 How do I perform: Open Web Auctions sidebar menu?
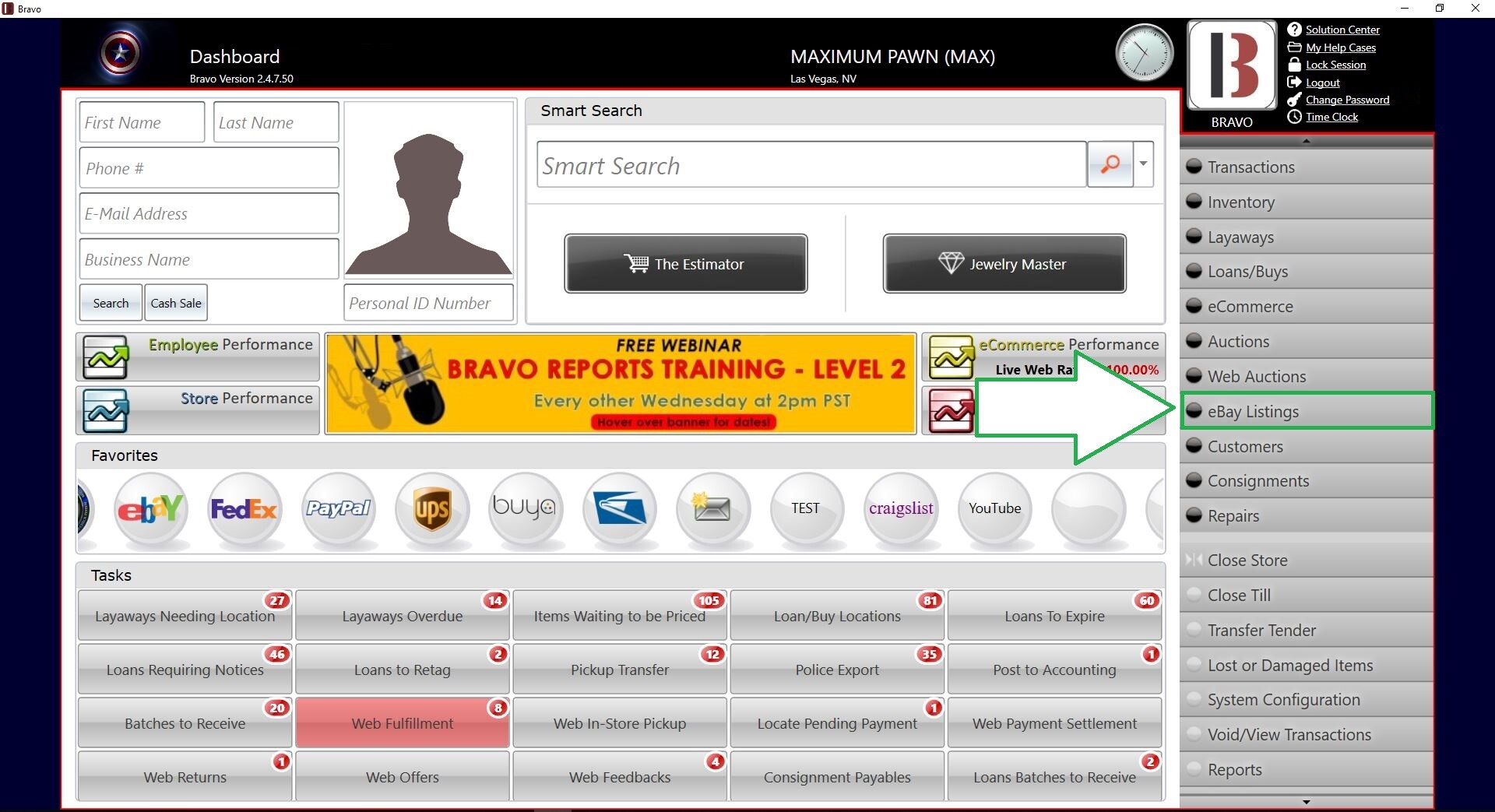click(1307, 376)
